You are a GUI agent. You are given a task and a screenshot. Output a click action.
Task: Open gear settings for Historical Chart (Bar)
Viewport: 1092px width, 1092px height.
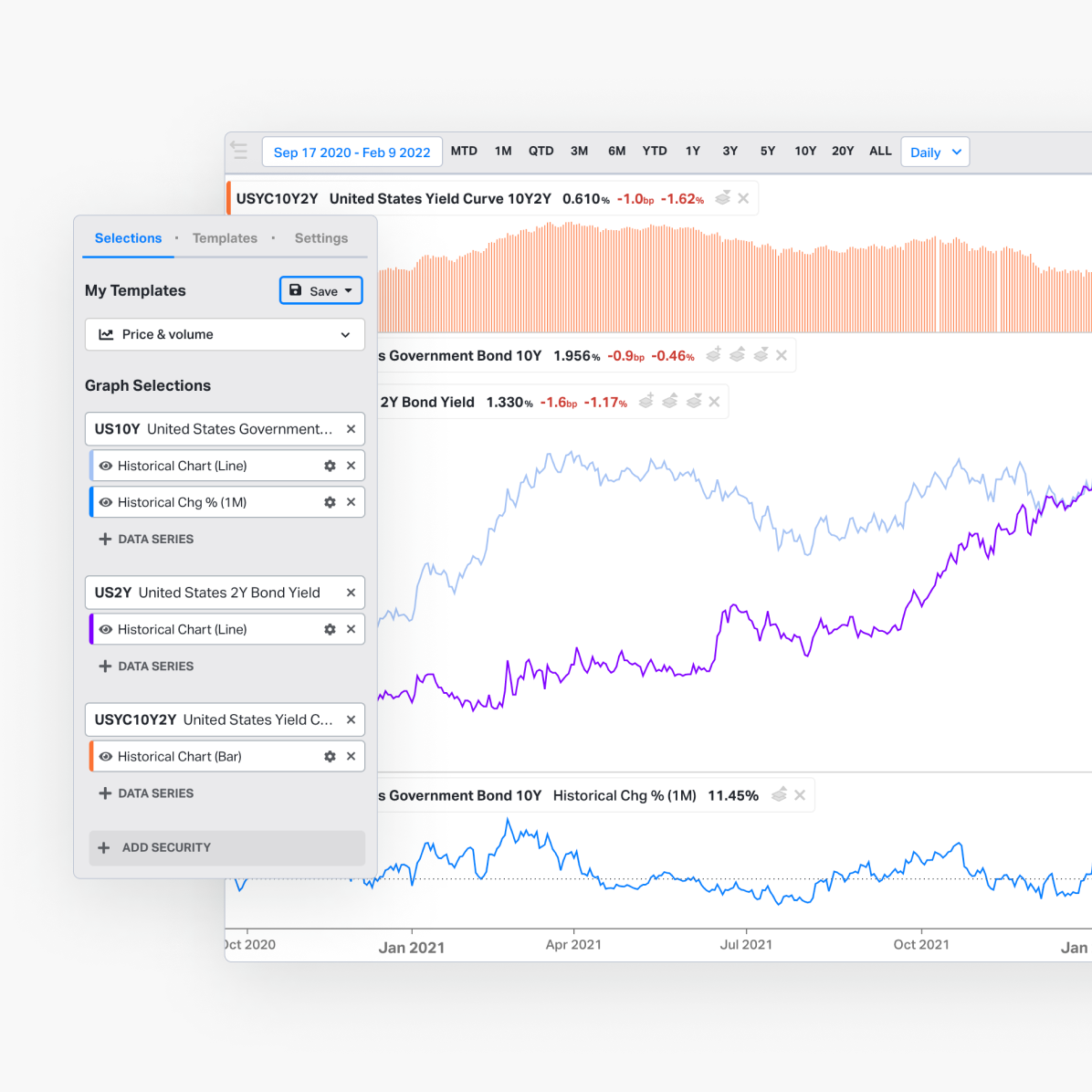tap(330, 757)
